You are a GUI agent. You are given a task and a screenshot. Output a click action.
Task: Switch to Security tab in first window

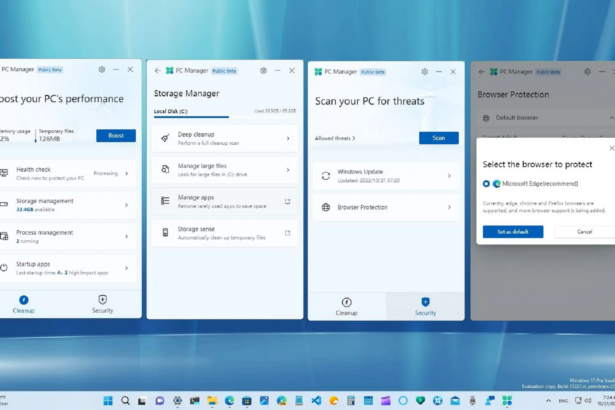pyautogui.click(x=102, y=304)
